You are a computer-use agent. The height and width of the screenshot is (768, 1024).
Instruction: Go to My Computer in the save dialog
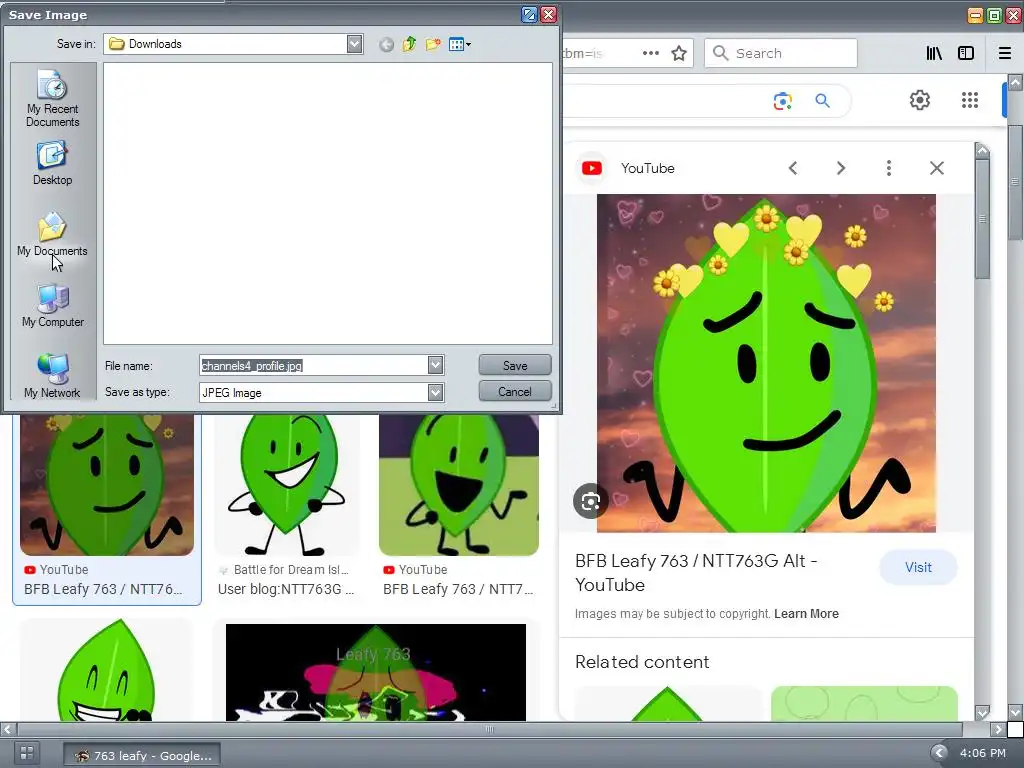(52, 306)
